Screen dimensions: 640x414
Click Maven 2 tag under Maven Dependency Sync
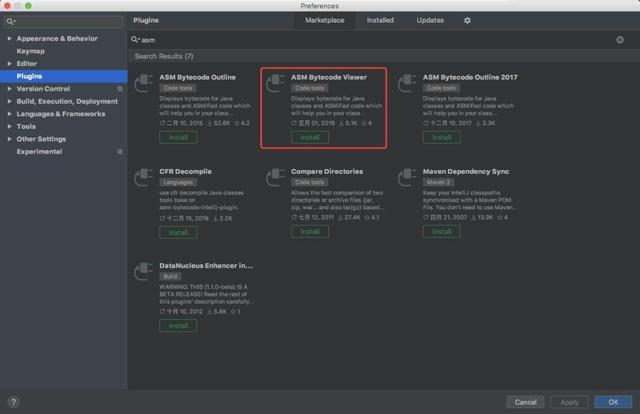click(438, 182)
